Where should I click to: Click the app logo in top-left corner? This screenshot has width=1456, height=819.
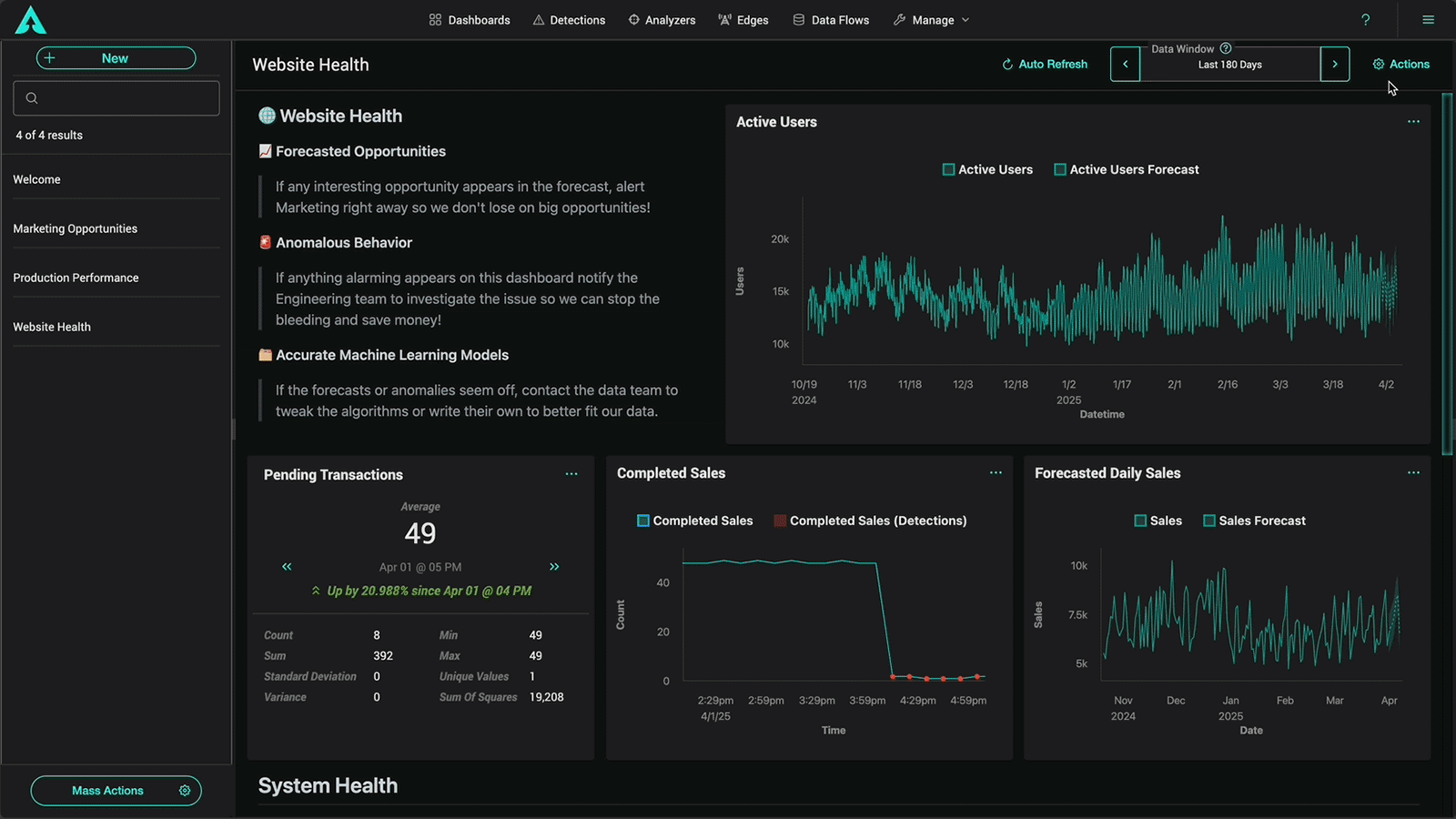tap(31, 20)
